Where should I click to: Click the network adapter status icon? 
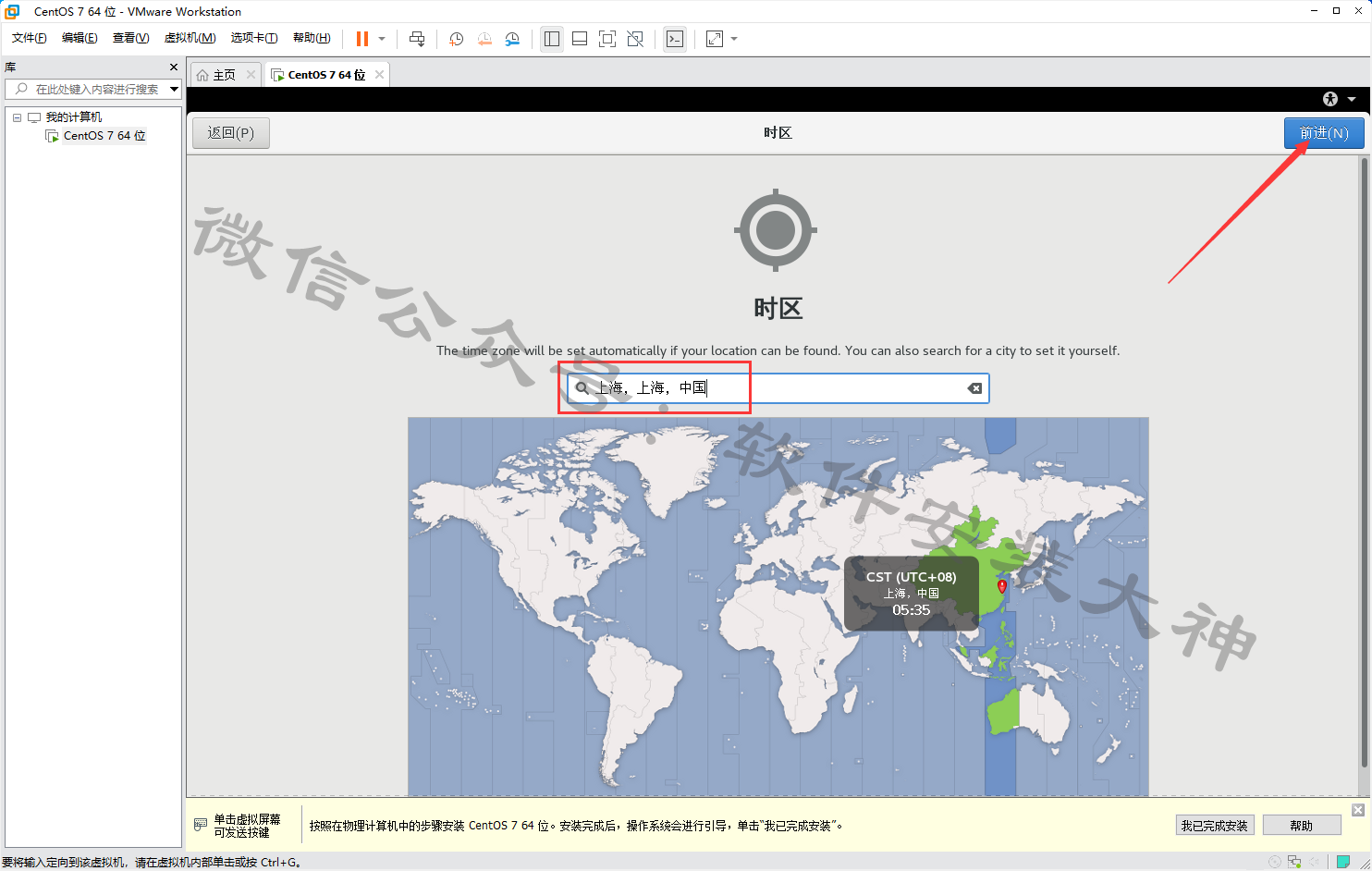[1294, 862]
